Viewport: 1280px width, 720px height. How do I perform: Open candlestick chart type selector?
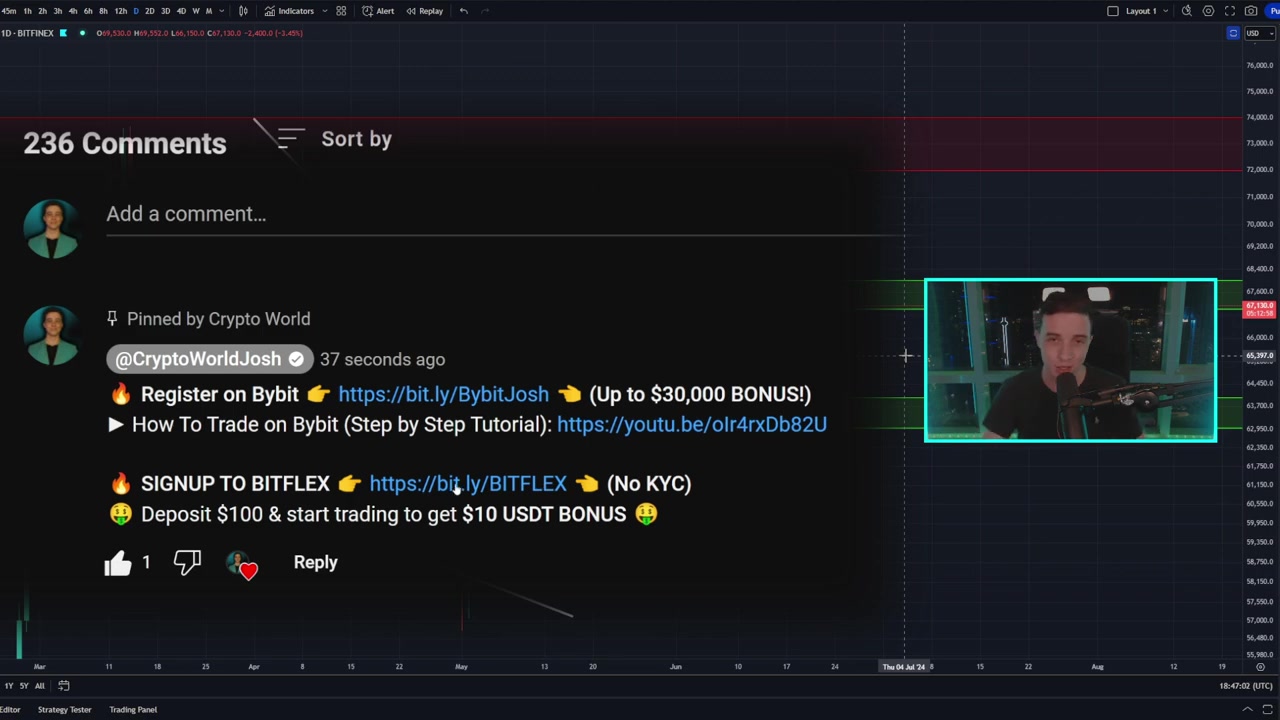(243, 11)
